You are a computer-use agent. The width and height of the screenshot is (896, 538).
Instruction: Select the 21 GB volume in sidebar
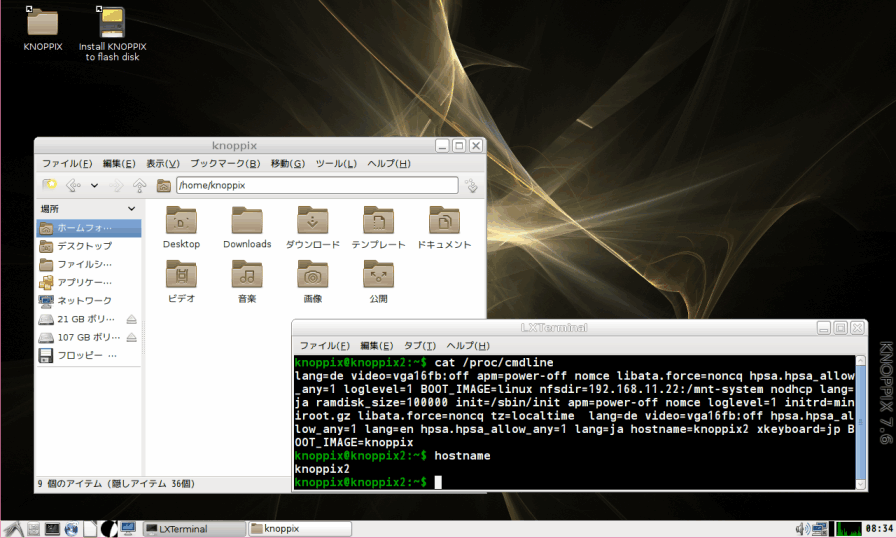(x=80, y=319)
